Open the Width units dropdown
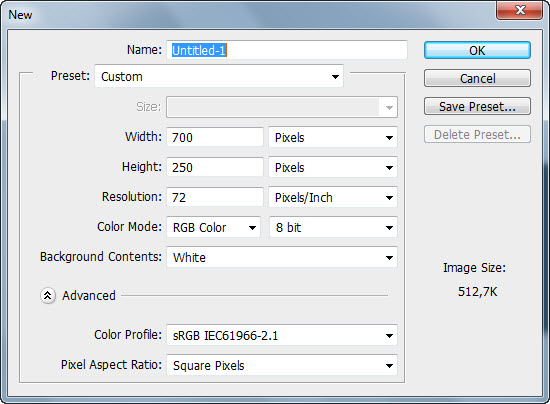550x404 pixels. coord(333,137)
